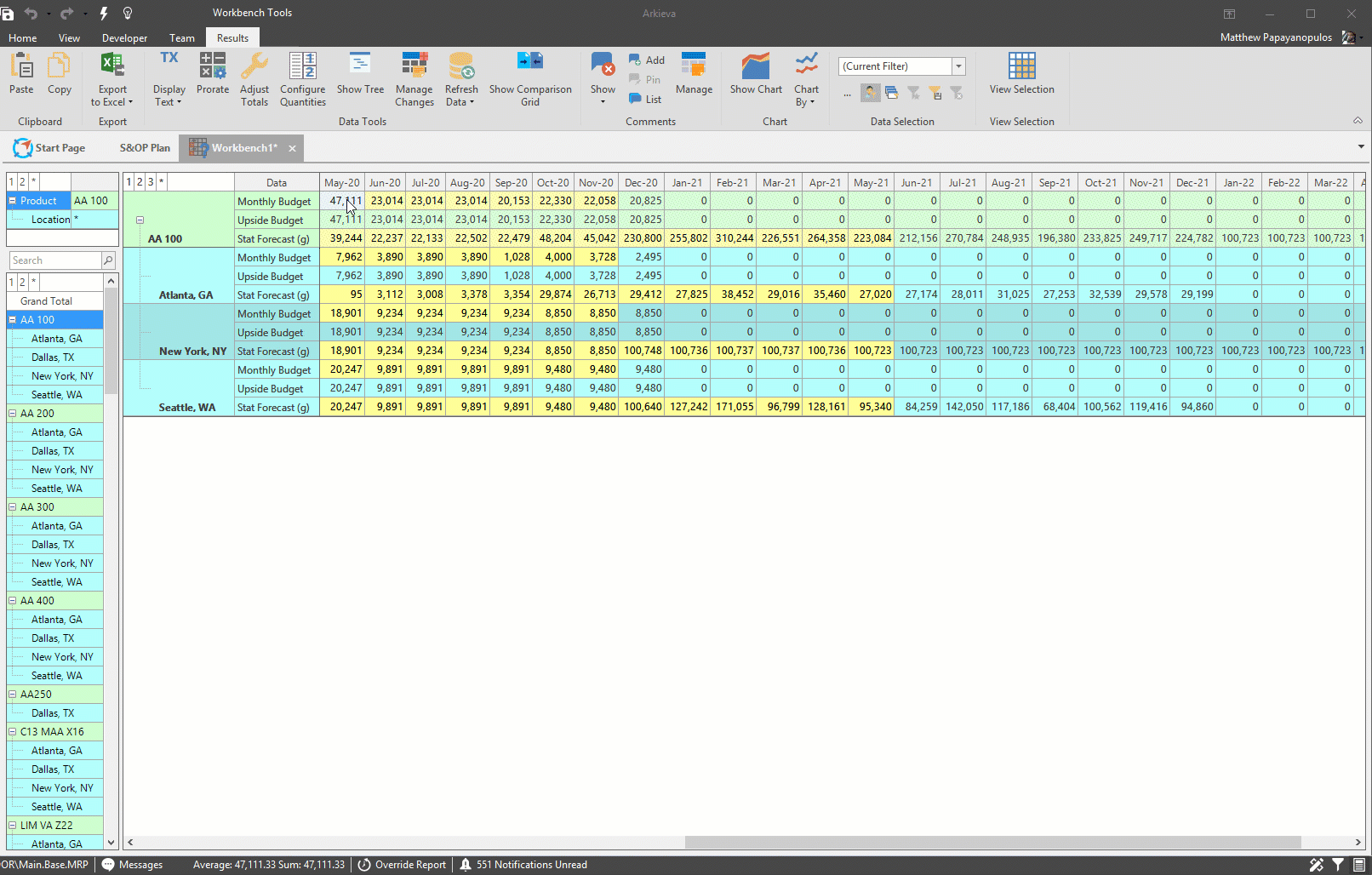Open the comments List
Image resolution: width=1372 pixels, height=875 pixels.
(645, 99)
